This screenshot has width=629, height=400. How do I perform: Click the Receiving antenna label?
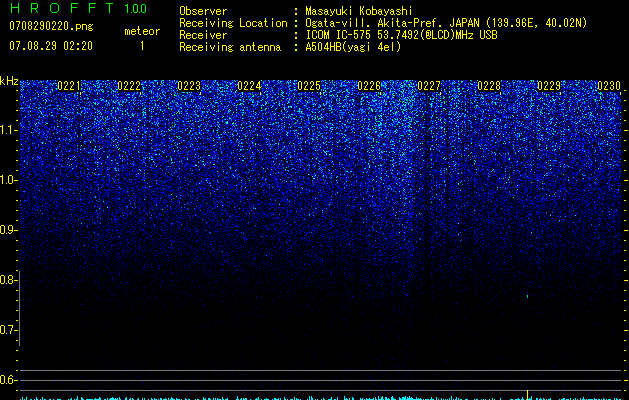tap(230, 47)
